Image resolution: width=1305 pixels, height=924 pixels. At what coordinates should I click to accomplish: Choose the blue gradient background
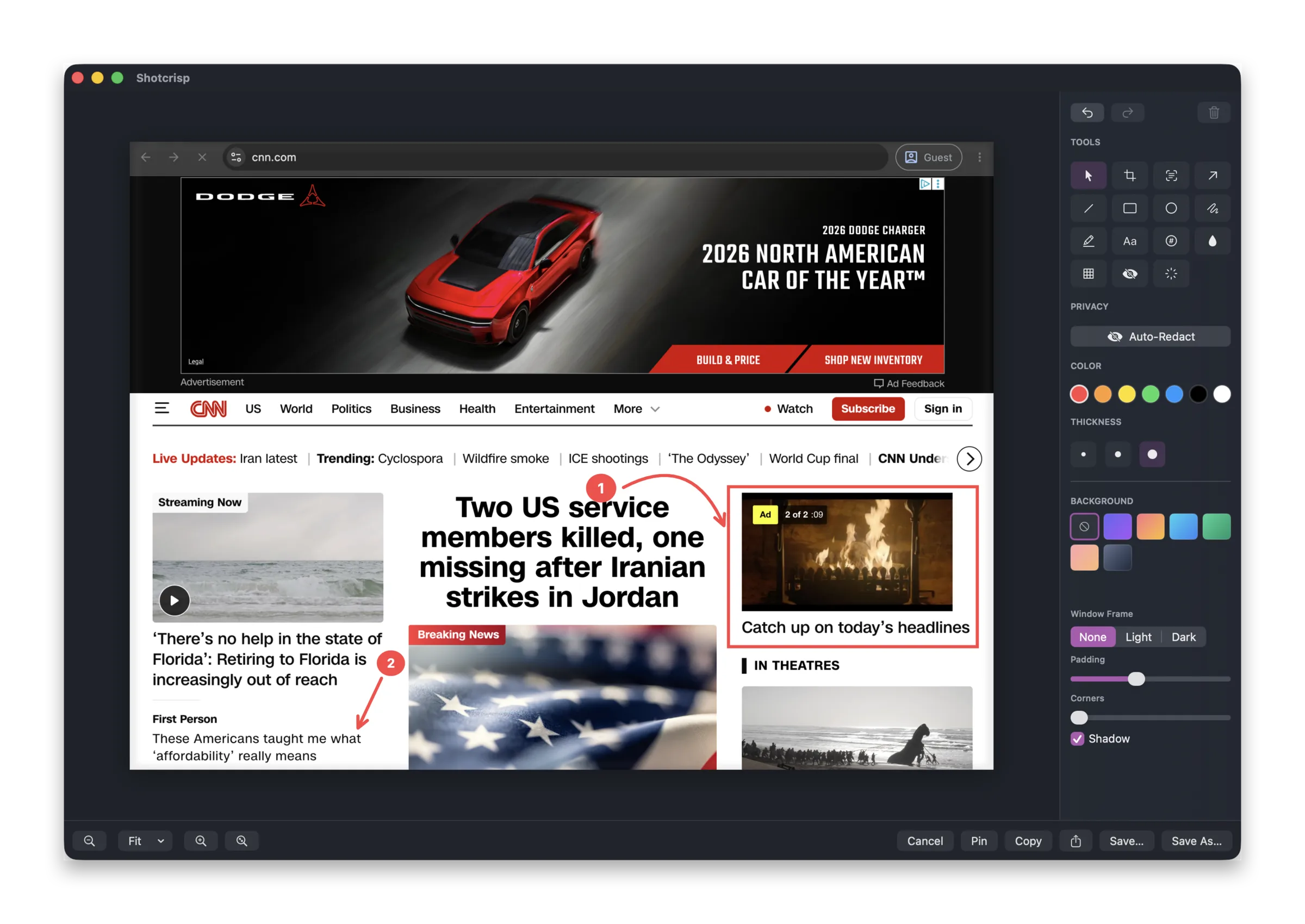click(x=1183, y=526)
